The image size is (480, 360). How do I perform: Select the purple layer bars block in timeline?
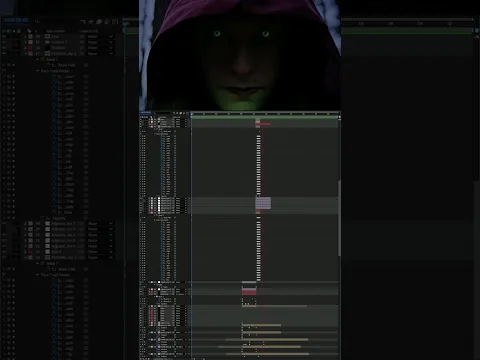tap(263, 203)
